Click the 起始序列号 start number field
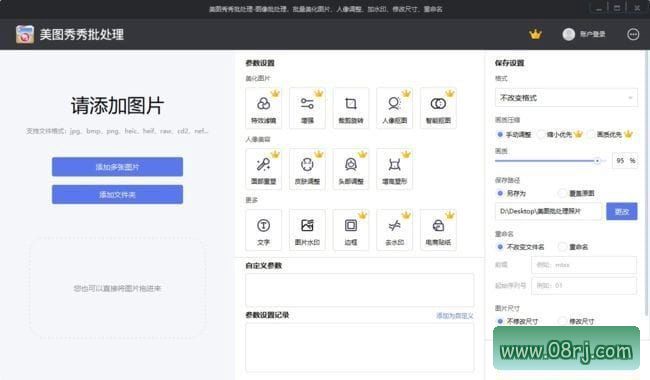 pyautogui.click(x=584, y=286)
